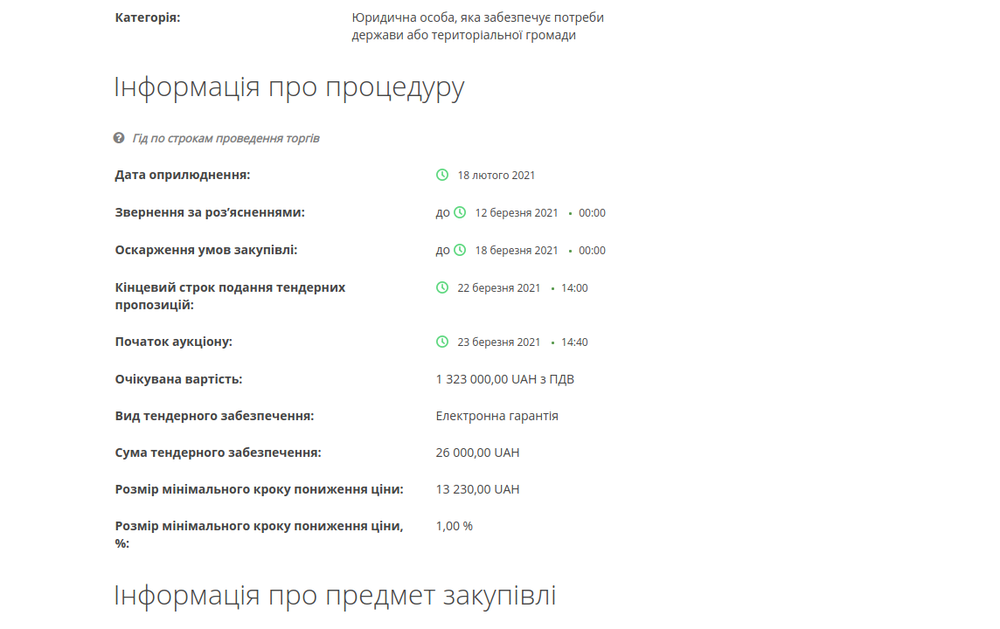Screen dimensions: 1000x629
Task: Select the 'Вид тендерного забезпечення:' label
Action: click(214, 416)
